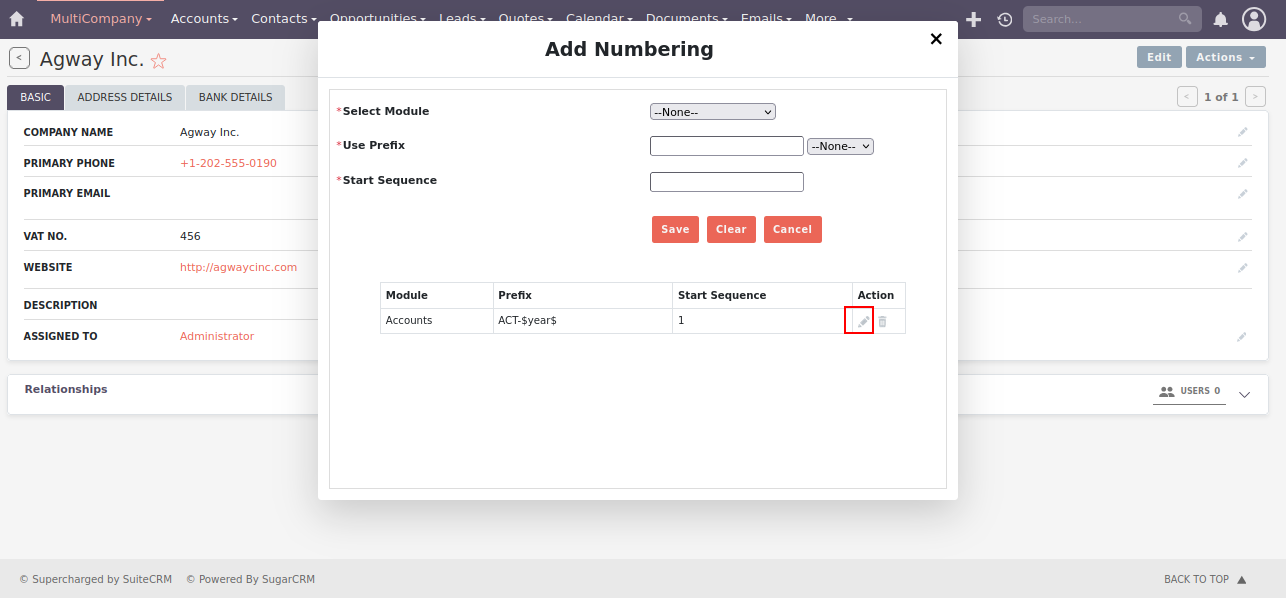Open the recently viewed history icon
This screenshot has width=1286, height=598.
(x=1004, y=19)
